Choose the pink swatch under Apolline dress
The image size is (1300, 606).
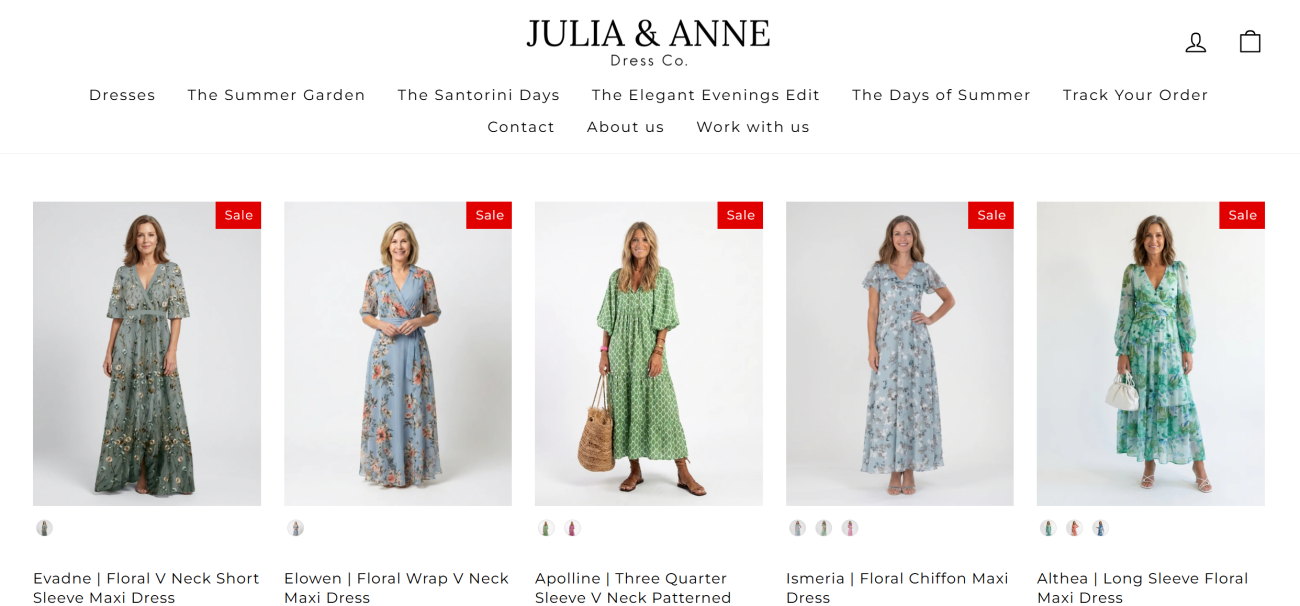click(x=572, y=528)
